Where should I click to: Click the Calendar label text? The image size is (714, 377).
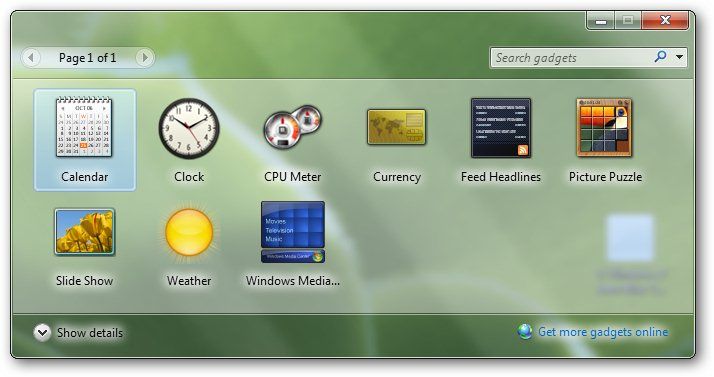point(85,177)
